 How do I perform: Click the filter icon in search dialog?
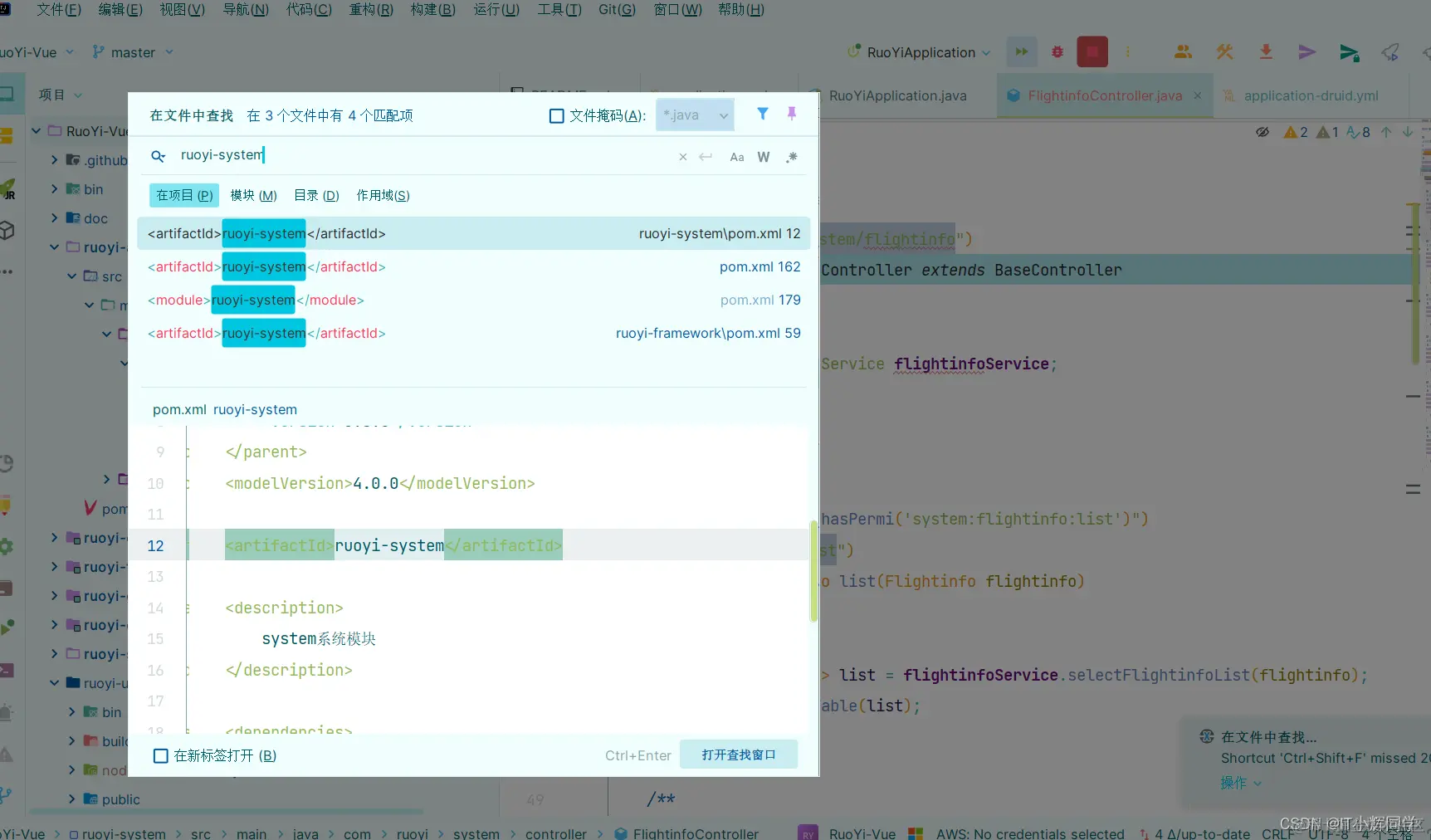coord(762,114)
